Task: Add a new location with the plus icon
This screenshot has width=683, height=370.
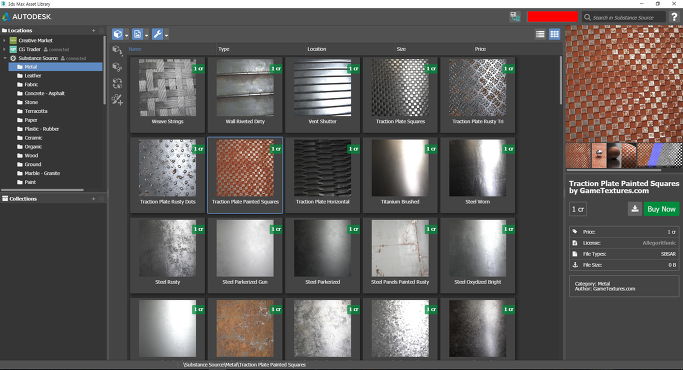Action: [93, 31]
